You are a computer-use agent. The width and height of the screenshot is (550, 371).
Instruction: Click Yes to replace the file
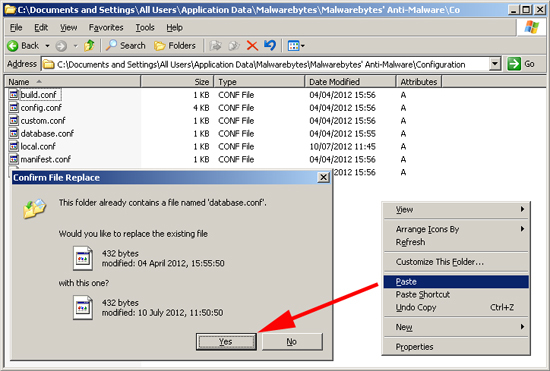226,342
